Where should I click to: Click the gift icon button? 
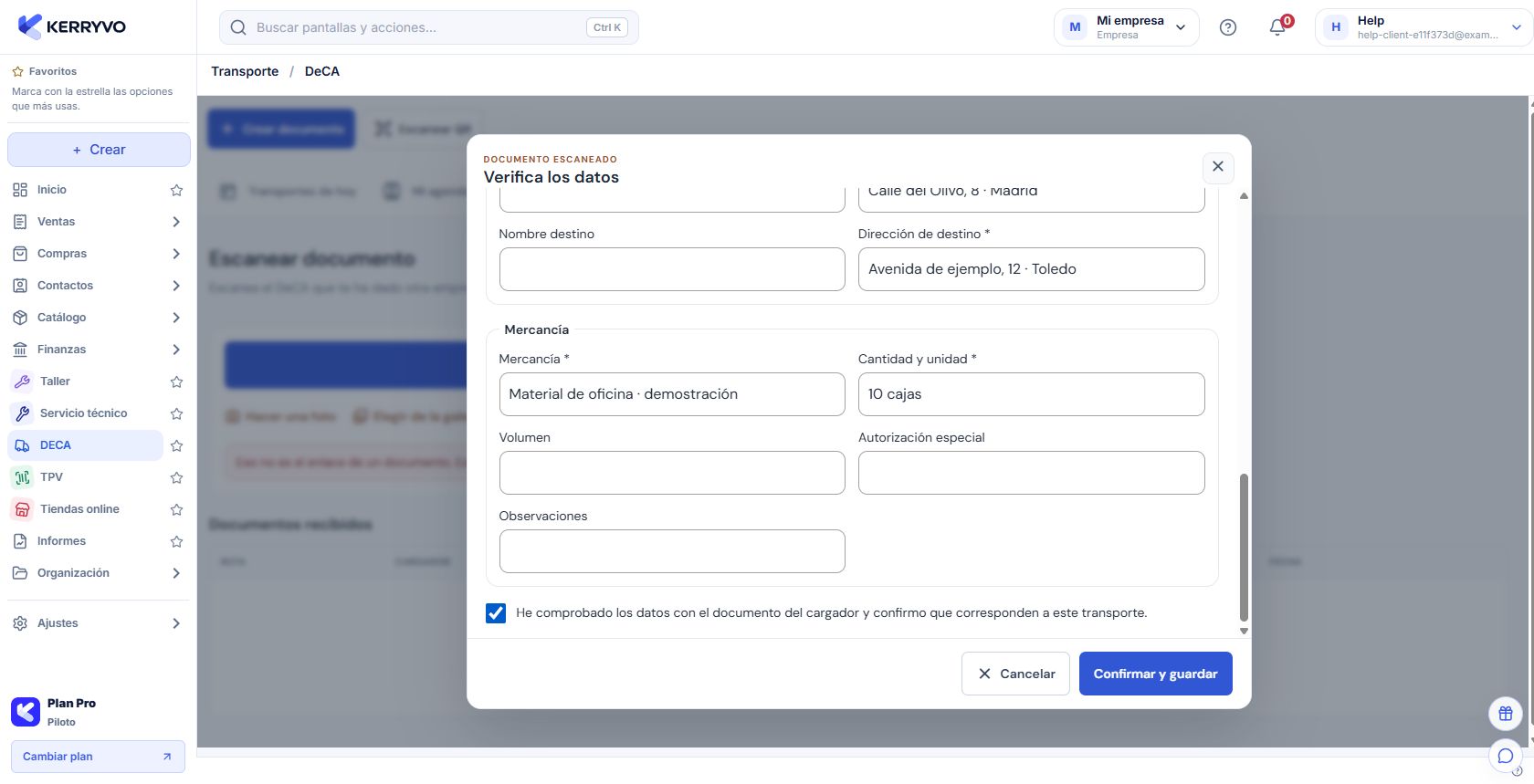(1506, 714)
